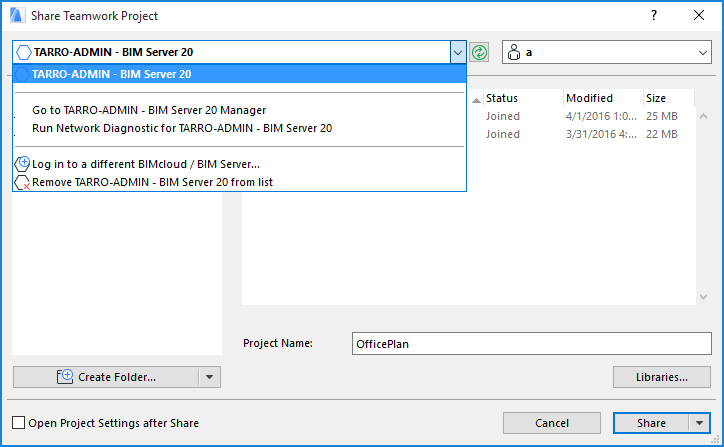The image size is (724, 447).
Task: Click the green refresh server icon
Action: (479, 52)
